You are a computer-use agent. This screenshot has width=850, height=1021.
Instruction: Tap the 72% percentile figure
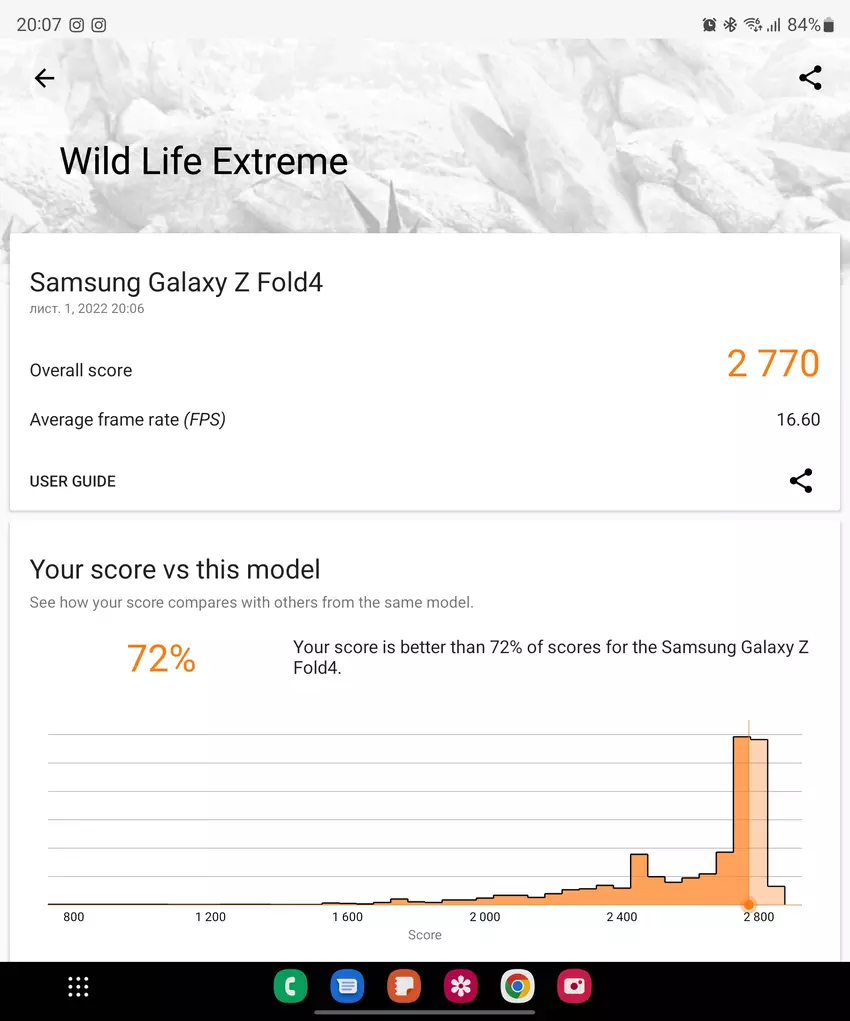coord(161,659)
